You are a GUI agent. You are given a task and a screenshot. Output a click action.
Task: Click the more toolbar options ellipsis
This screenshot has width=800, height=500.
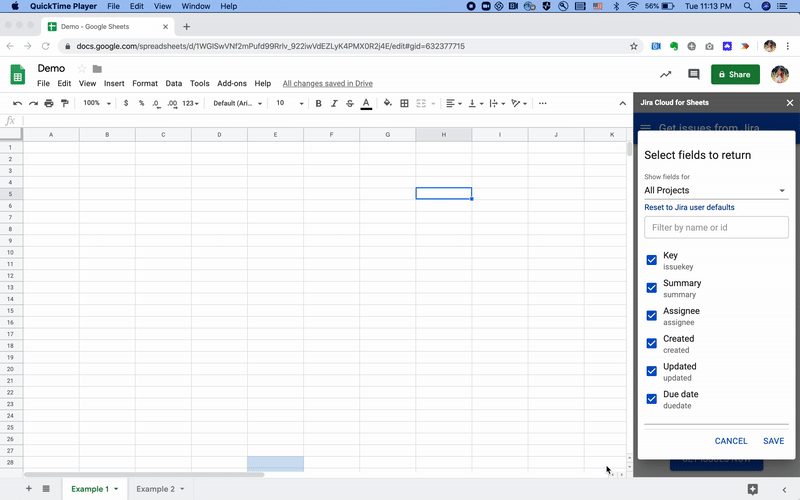[542, 104]
